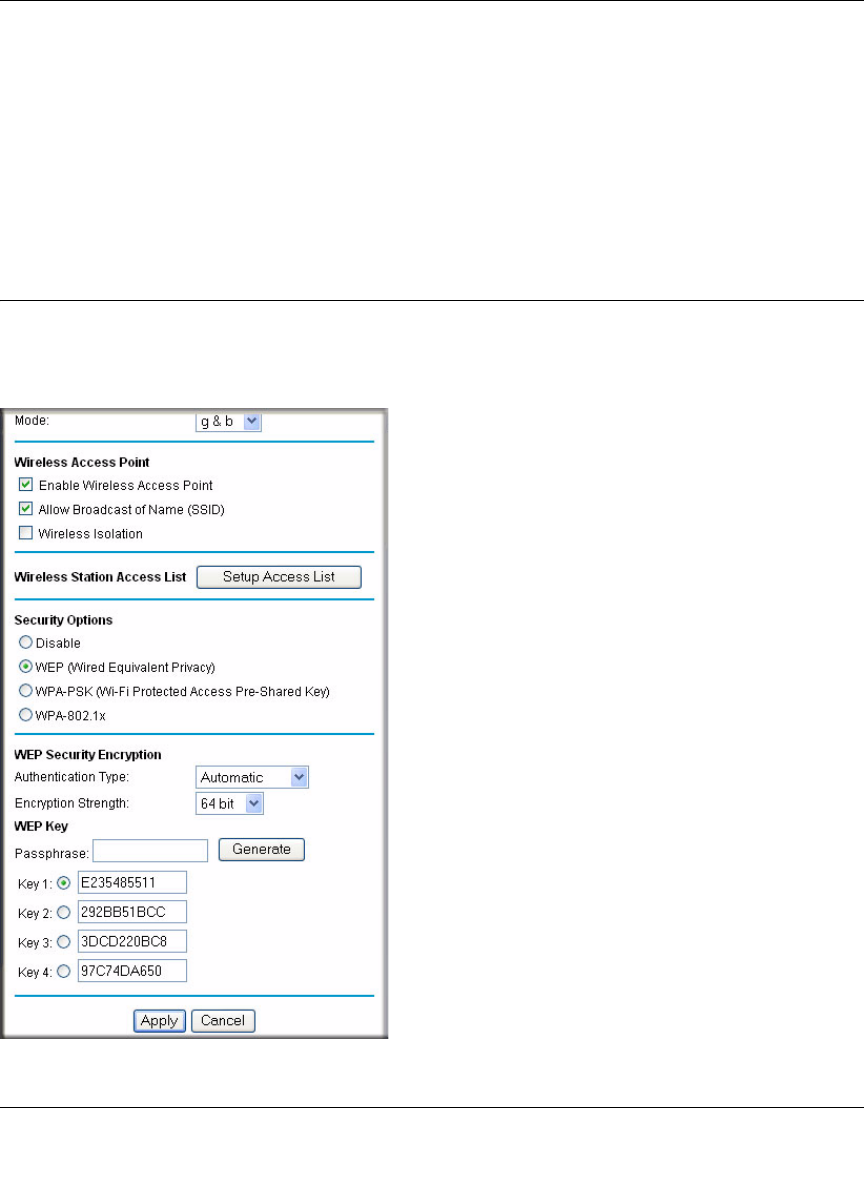Click the WEP Key label

click(41, 826)
